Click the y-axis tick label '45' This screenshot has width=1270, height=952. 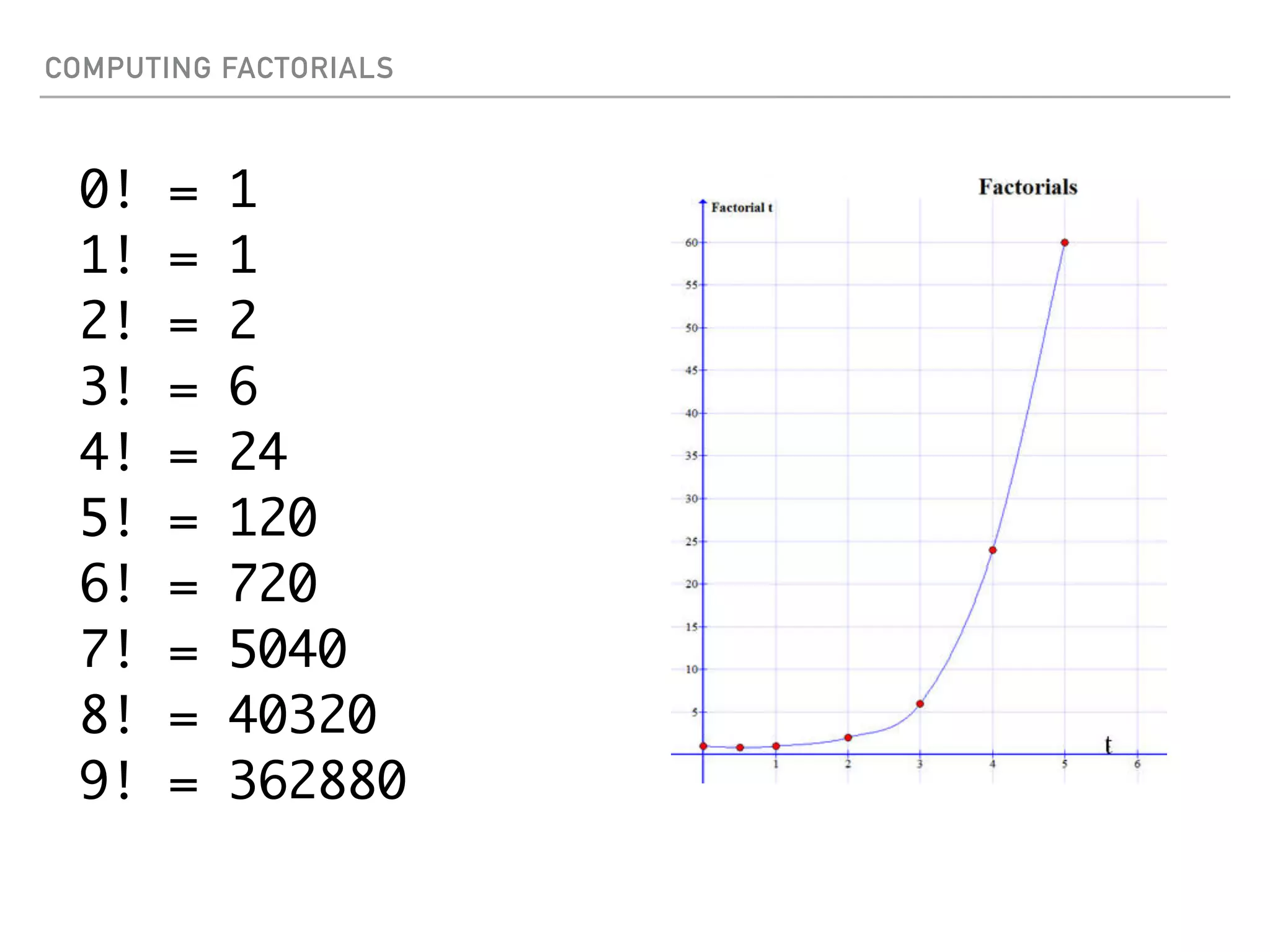(x=691, y=371)
